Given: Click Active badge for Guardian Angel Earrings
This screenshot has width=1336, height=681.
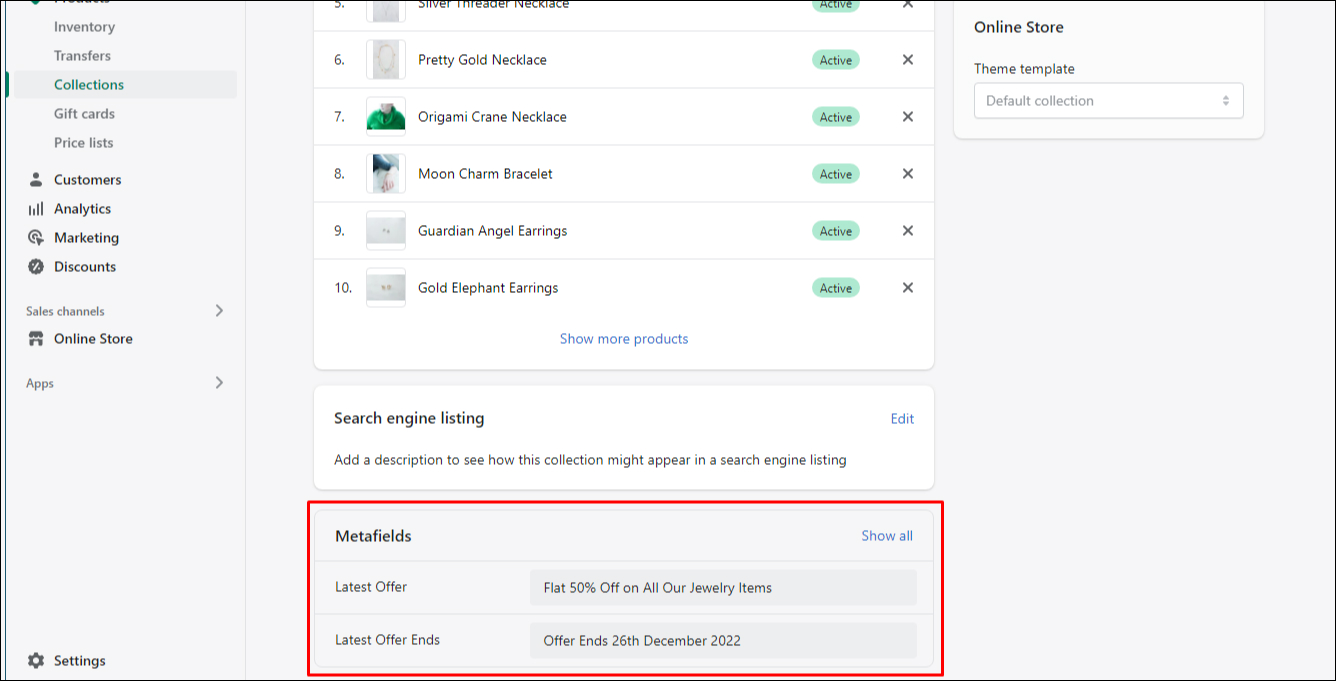Looking at the screenshot, I should (x=836, y=231).
